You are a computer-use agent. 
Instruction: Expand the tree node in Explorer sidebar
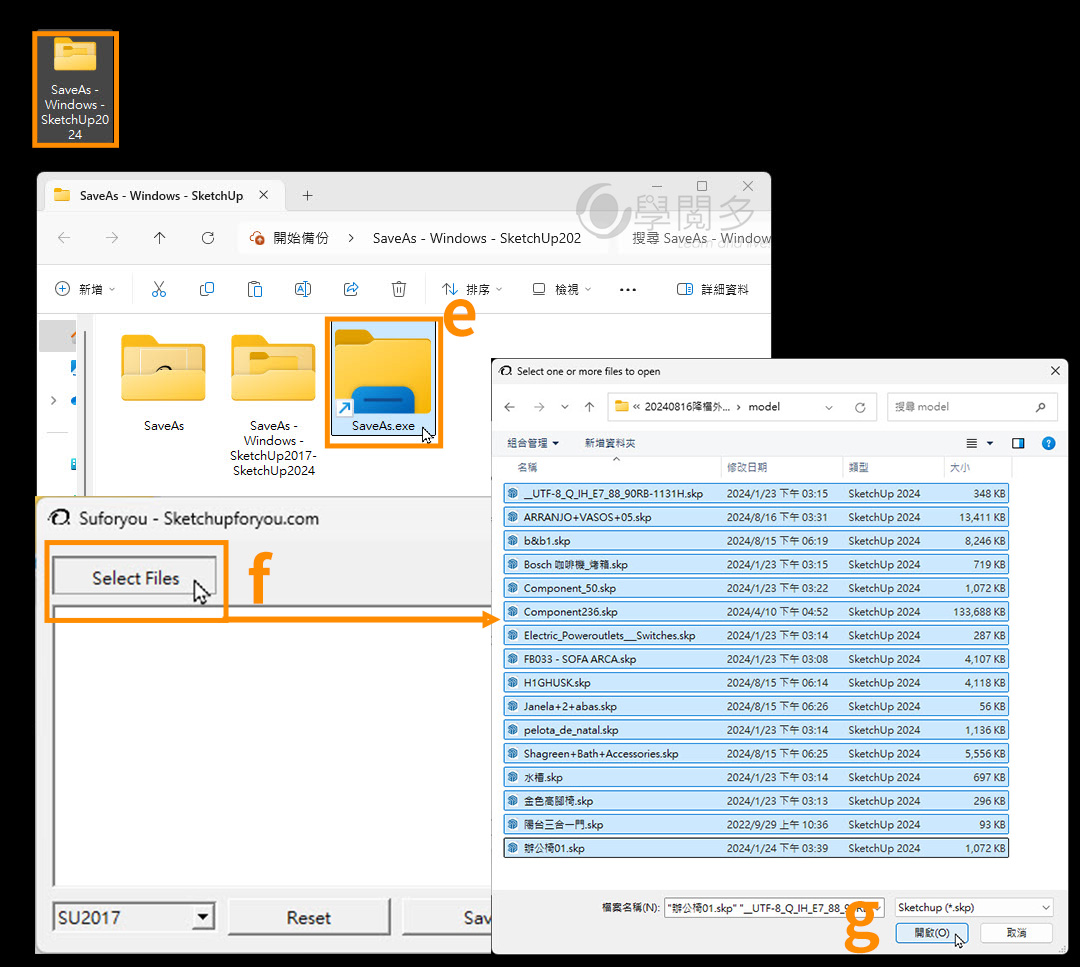pyautogui.click(x=54, y=400)
